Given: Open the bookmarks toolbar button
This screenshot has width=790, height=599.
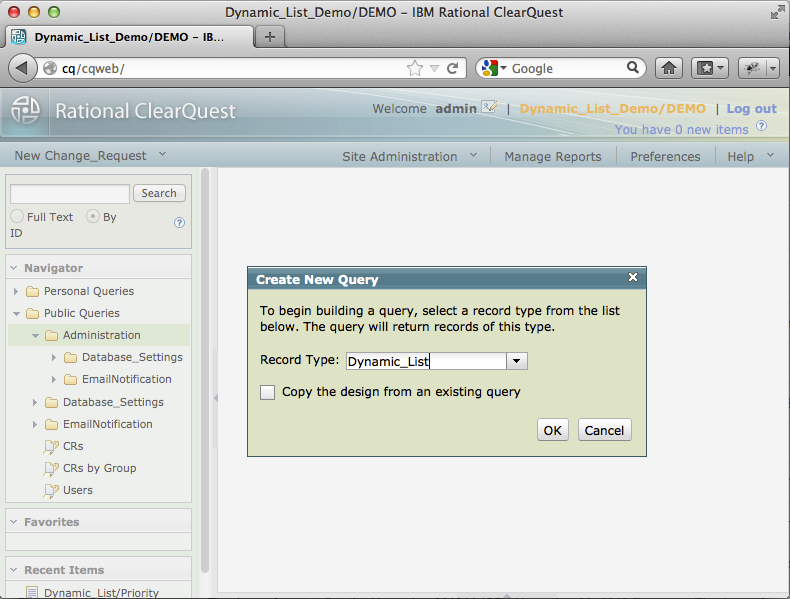Looking at the screenshot, I should 710,68.
